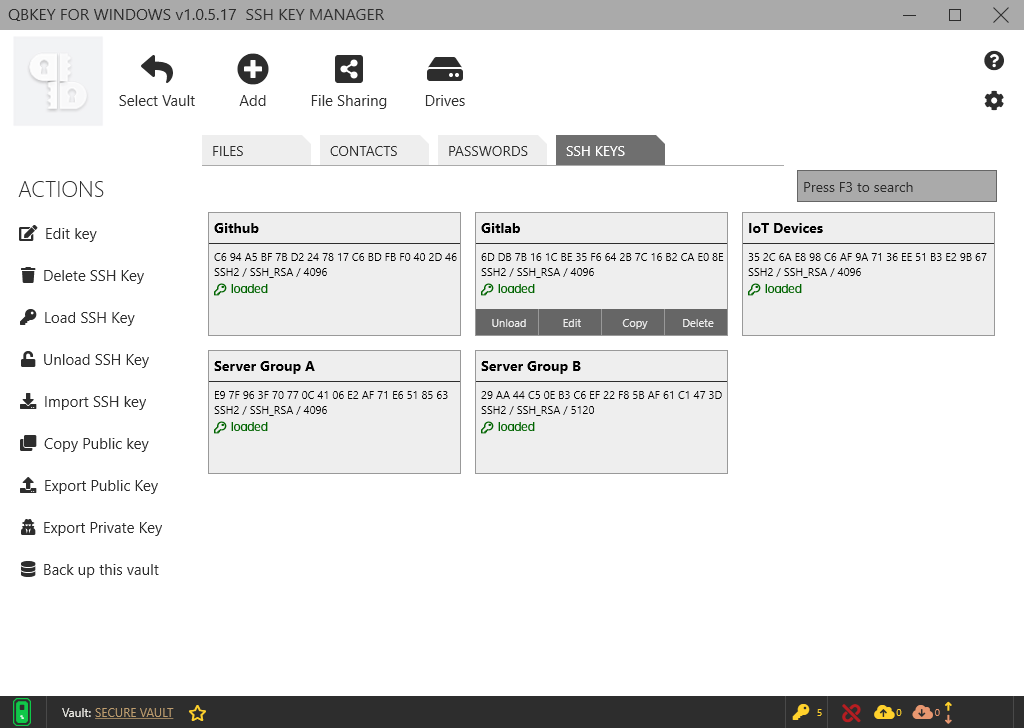Select the SSH KEYS tab

point(610,151)
